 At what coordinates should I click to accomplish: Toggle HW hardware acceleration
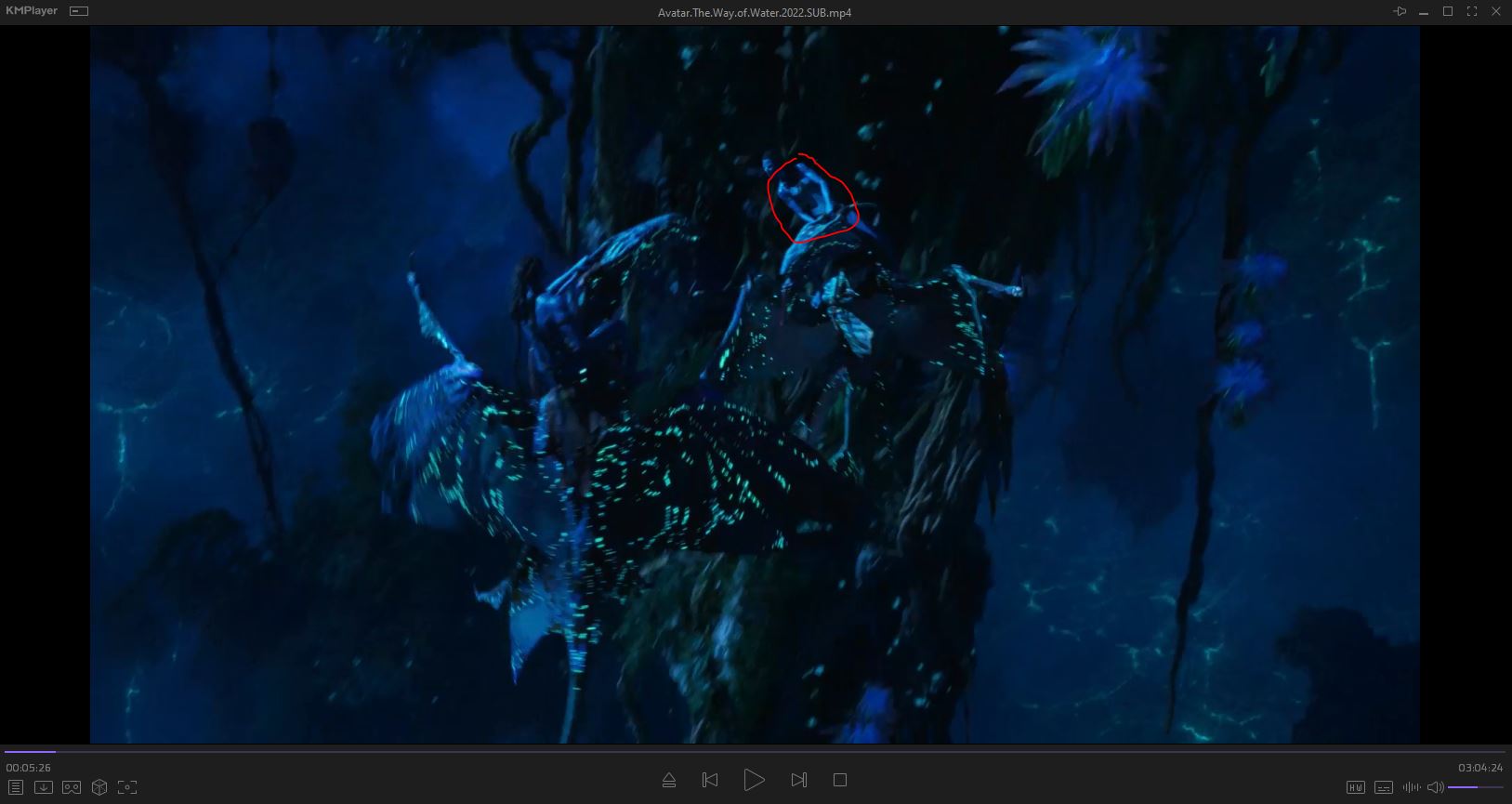(1356, 787)
